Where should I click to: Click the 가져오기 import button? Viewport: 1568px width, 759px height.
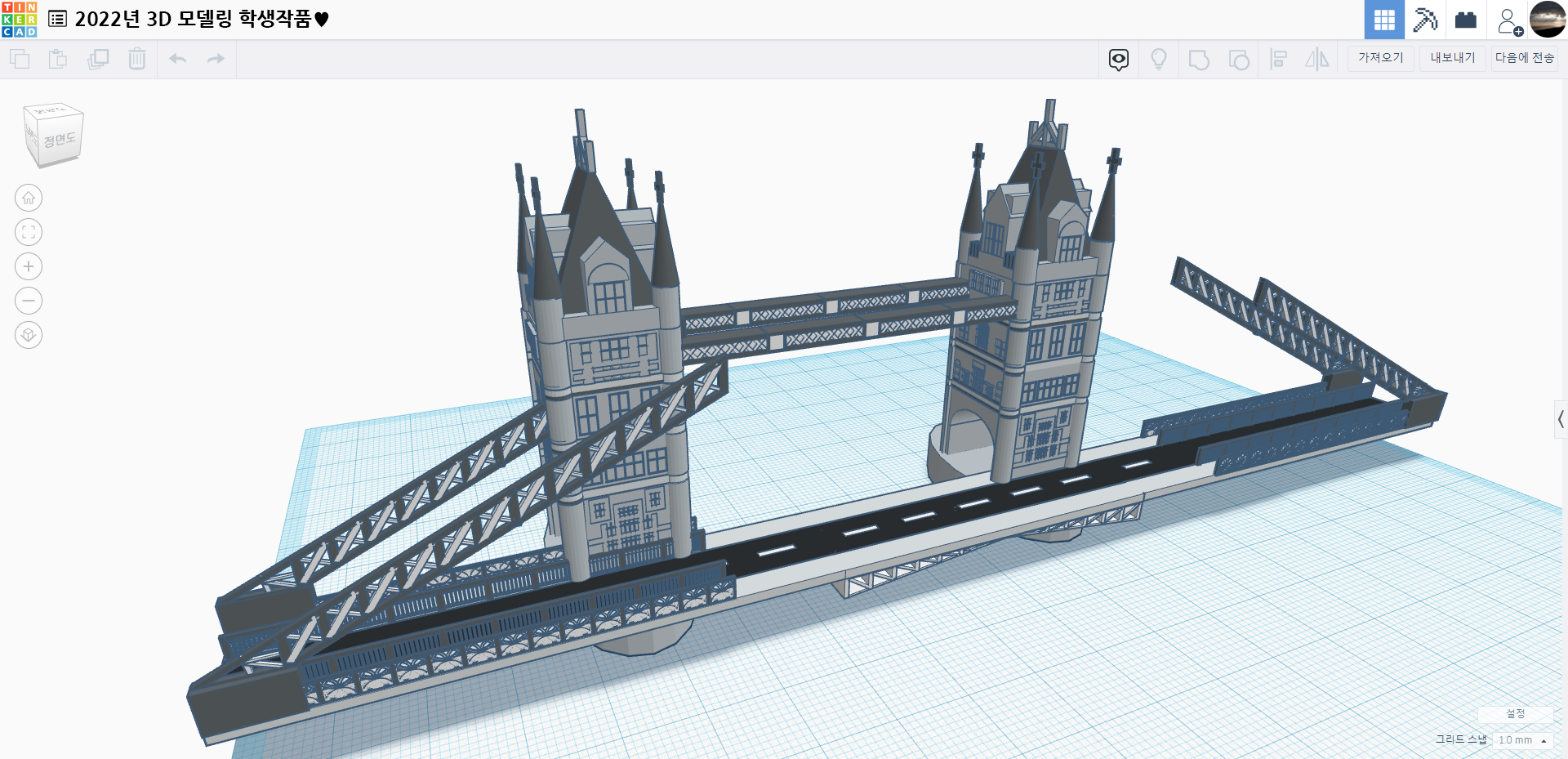[1380, 58]
